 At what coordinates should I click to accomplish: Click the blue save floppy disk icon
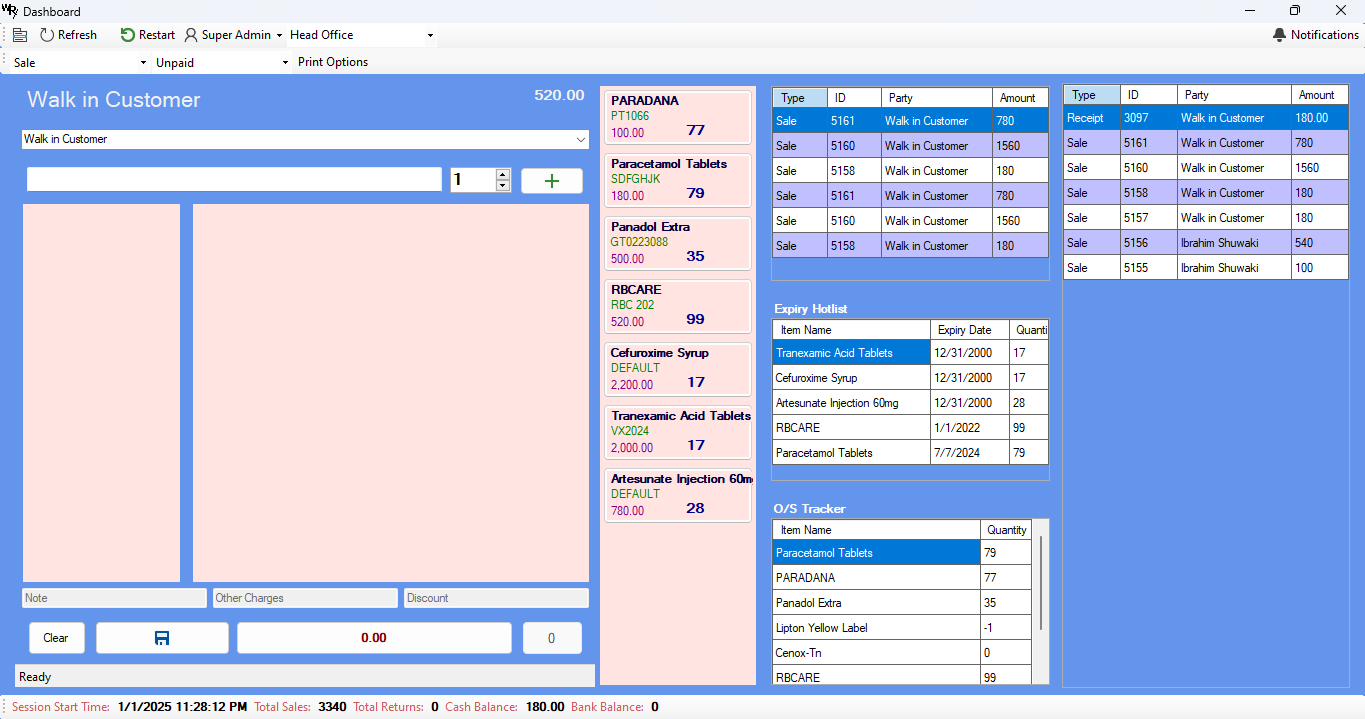(x=162, y=638)
